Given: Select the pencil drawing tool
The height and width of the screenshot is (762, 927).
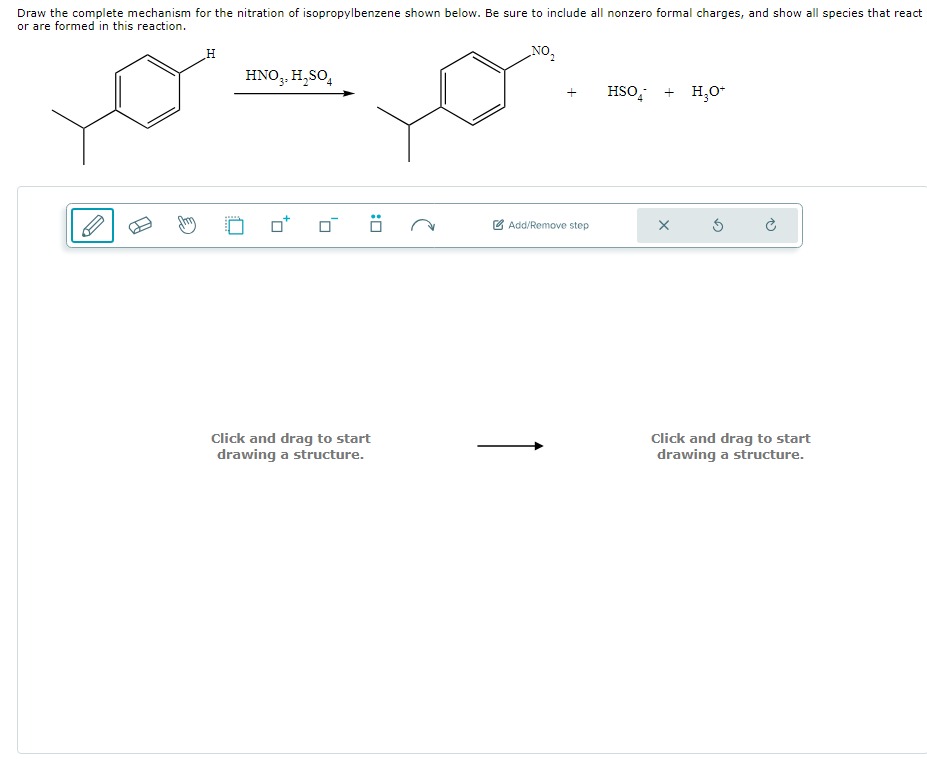Looking at the screenshot, I should pos(91,225).
